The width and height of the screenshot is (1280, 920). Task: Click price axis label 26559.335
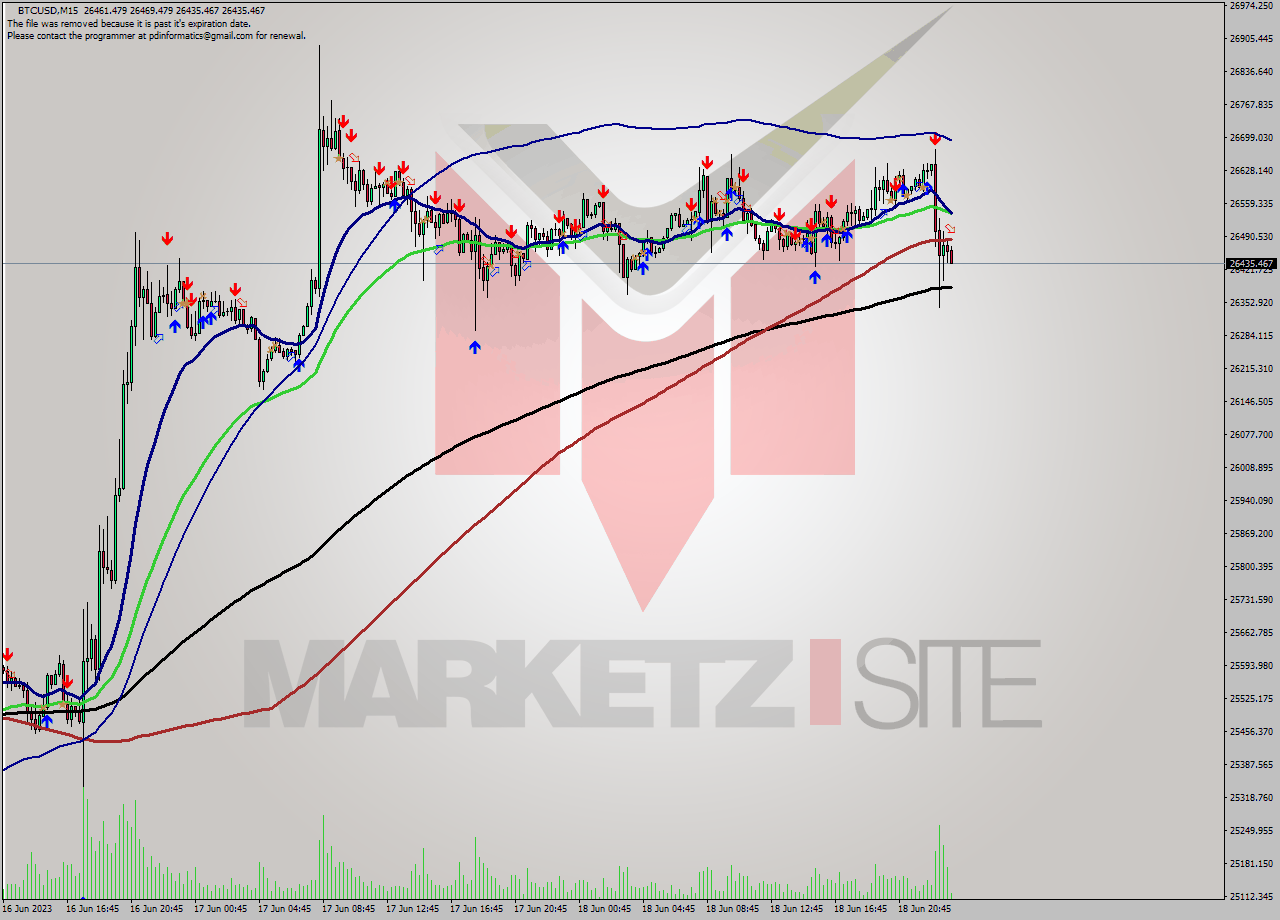[1252, 204]
